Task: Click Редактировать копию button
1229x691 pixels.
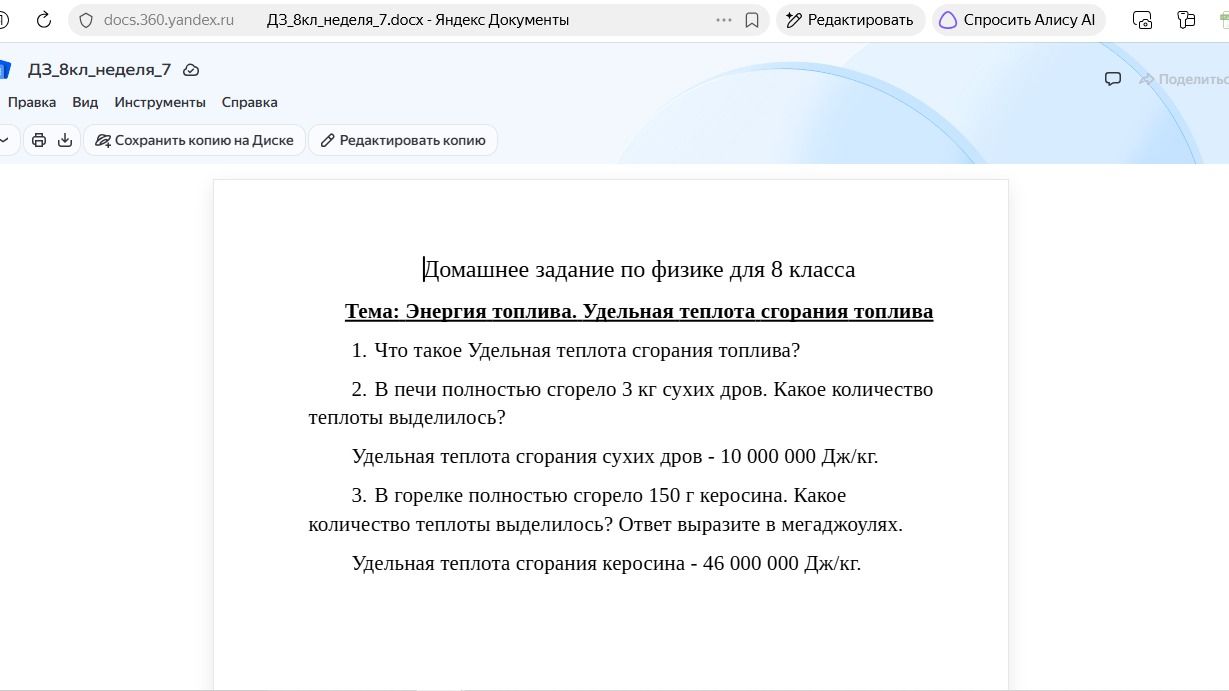Action: (x=403, y=140)
